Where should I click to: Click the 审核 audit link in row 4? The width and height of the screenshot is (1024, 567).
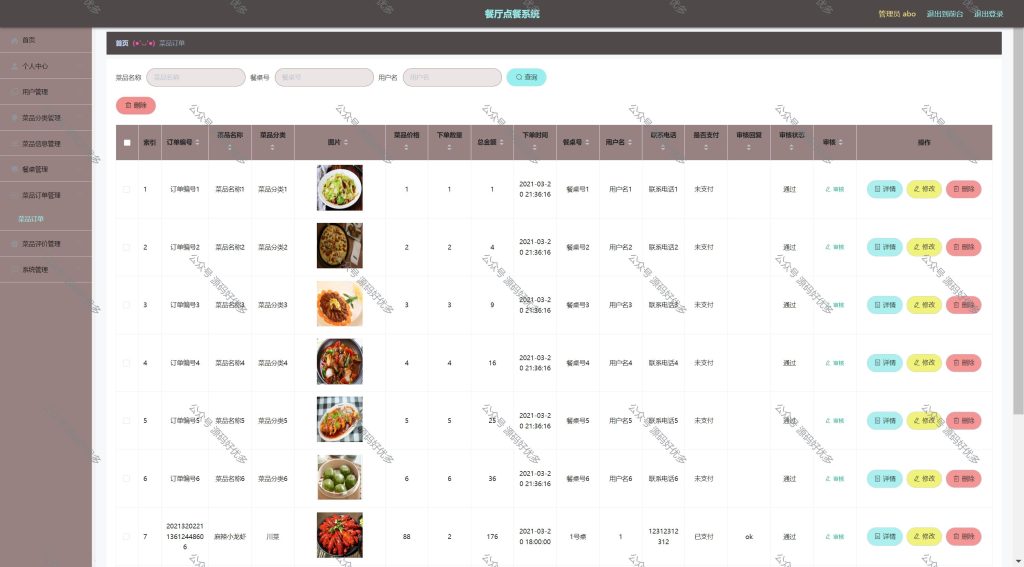point(835,363)
